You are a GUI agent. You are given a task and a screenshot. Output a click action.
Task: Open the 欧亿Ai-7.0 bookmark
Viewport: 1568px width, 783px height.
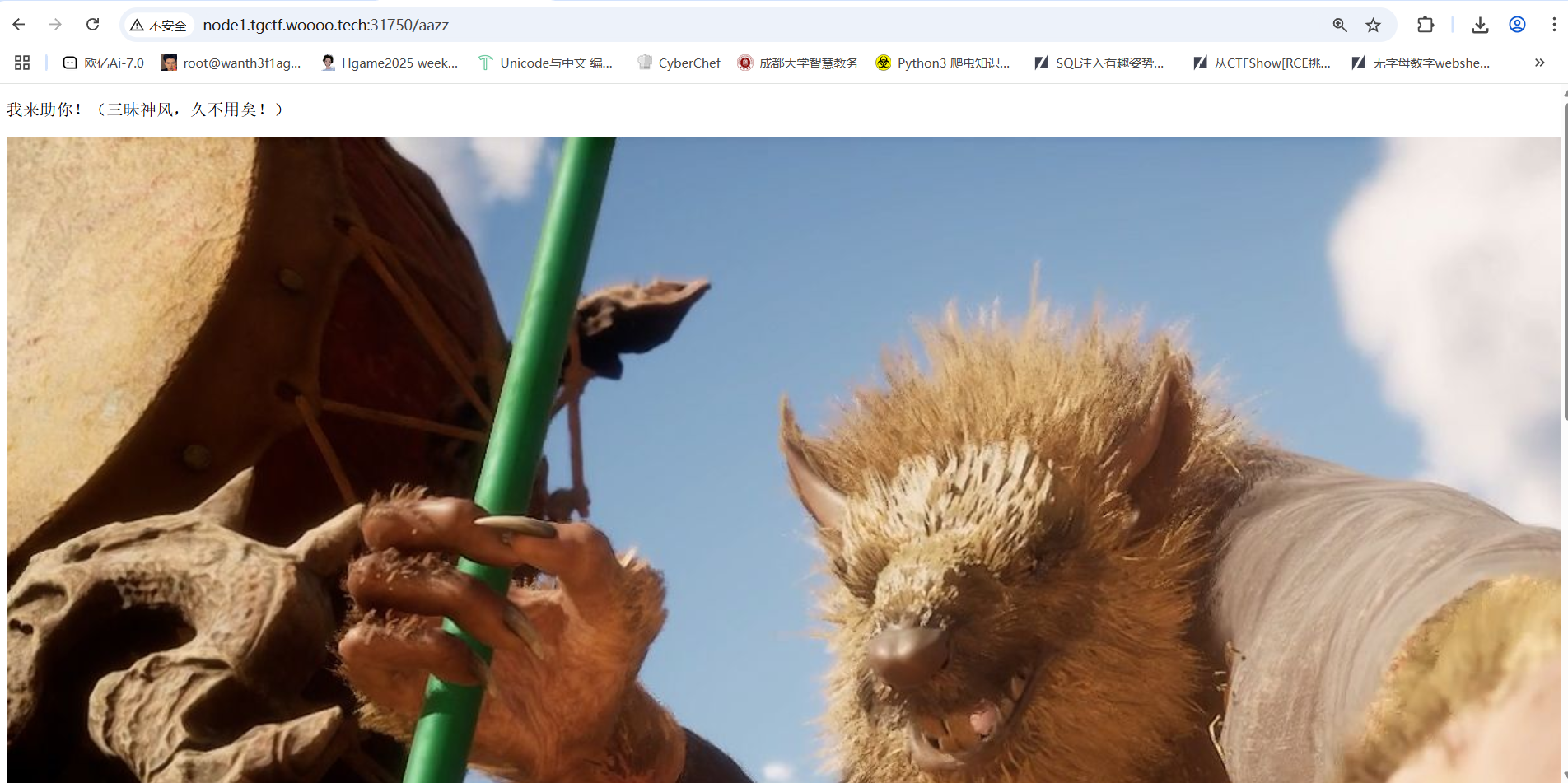(x=104, y=63)
